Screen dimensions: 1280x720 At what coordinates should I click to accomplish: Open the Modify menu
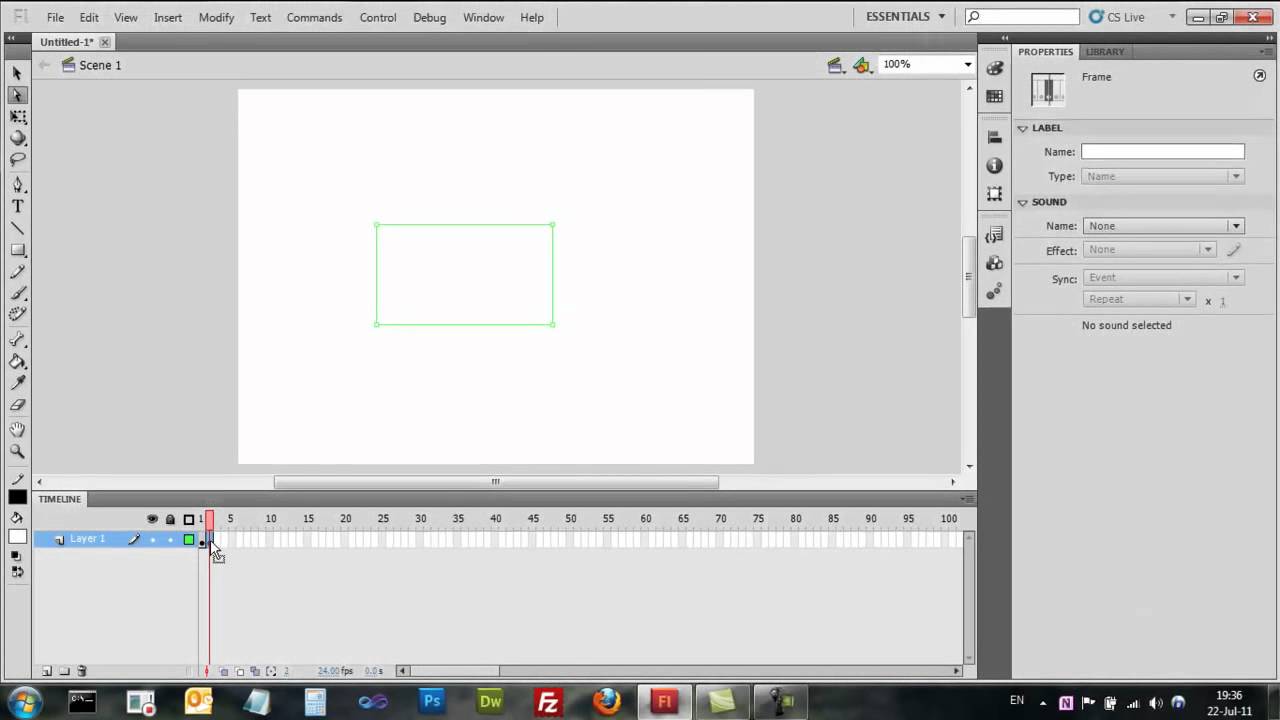tap(216, 17)
